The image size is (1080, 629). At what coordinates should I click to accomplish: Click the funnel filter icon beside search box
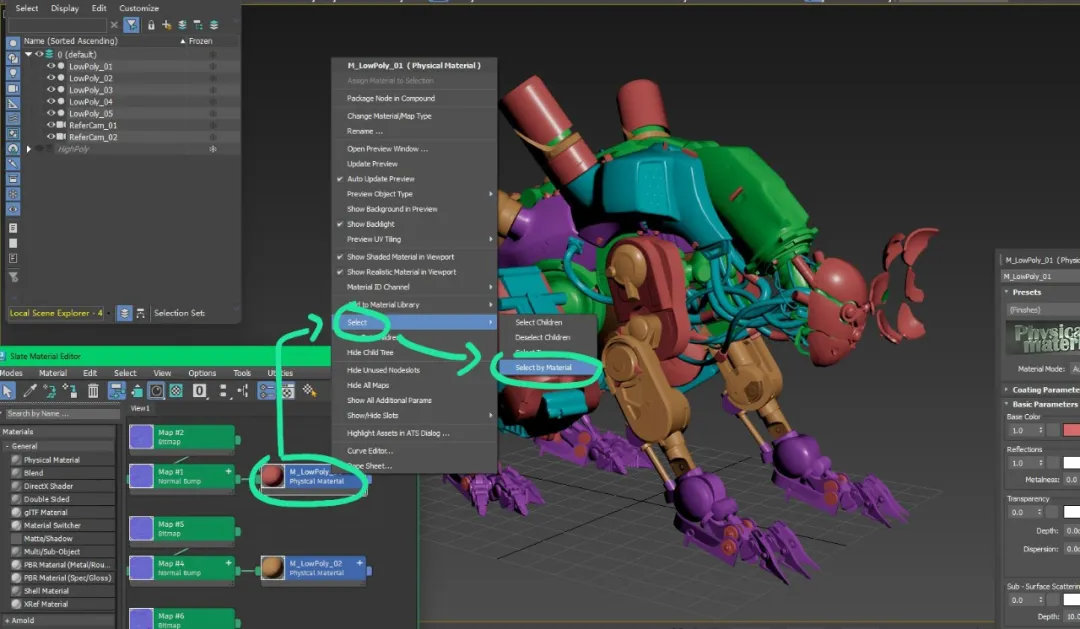(x=131, y=25)
